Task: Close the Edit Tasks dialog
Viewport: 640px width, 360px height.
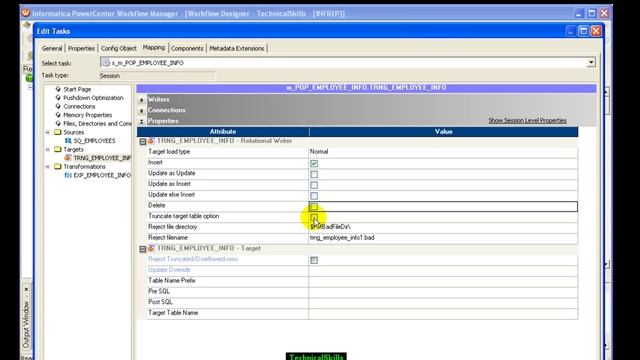Action: (x=596, y=31)
